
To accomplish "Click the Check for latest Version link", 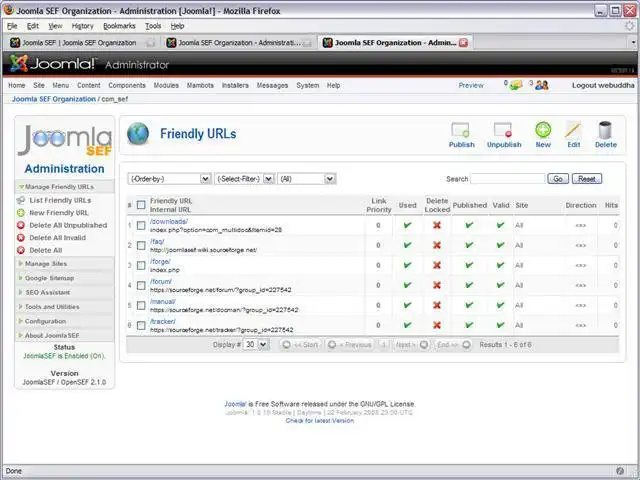I will (x=320, y=420).
